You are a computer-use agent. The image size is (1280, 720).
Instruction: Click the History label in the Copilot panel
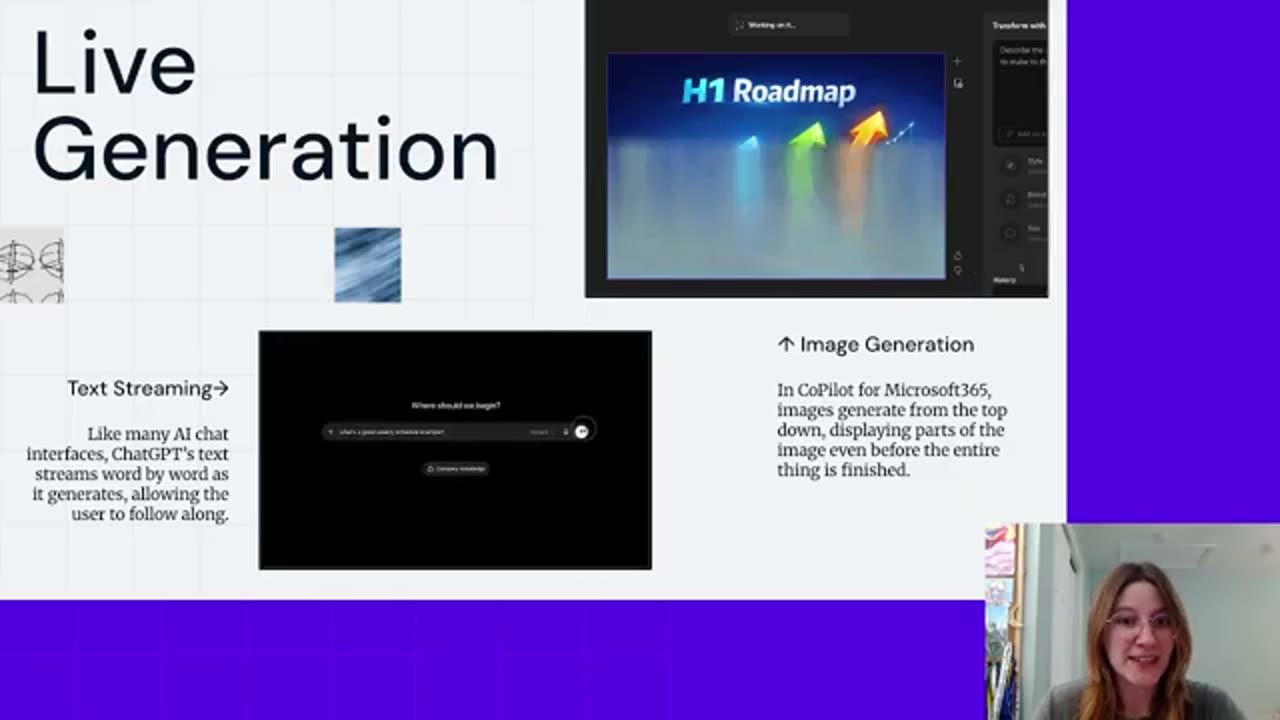point(1004,280)
